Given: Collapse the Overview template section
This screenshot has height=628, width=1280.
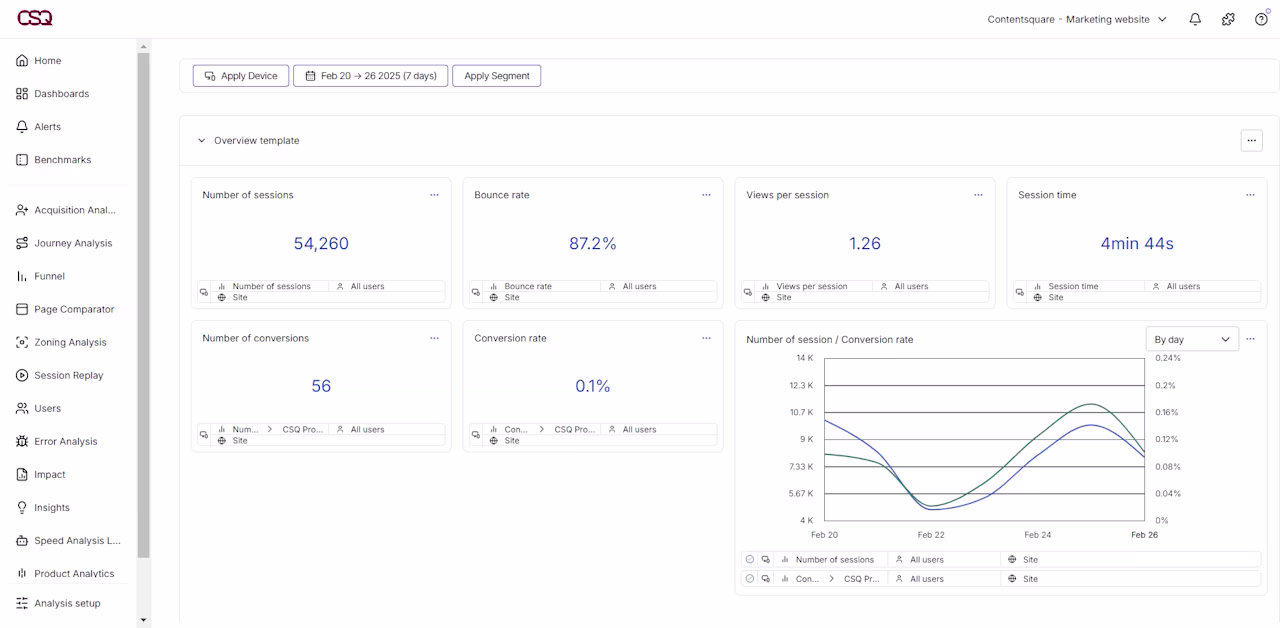Looking at the screenshot, I should (201, 141).
